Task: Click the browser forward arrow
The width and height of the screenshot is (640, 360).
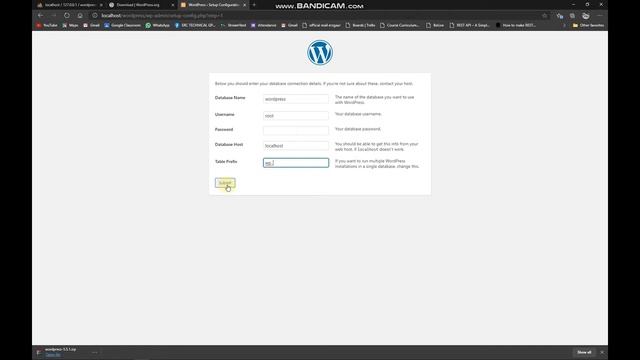Action: click(53, 16)
